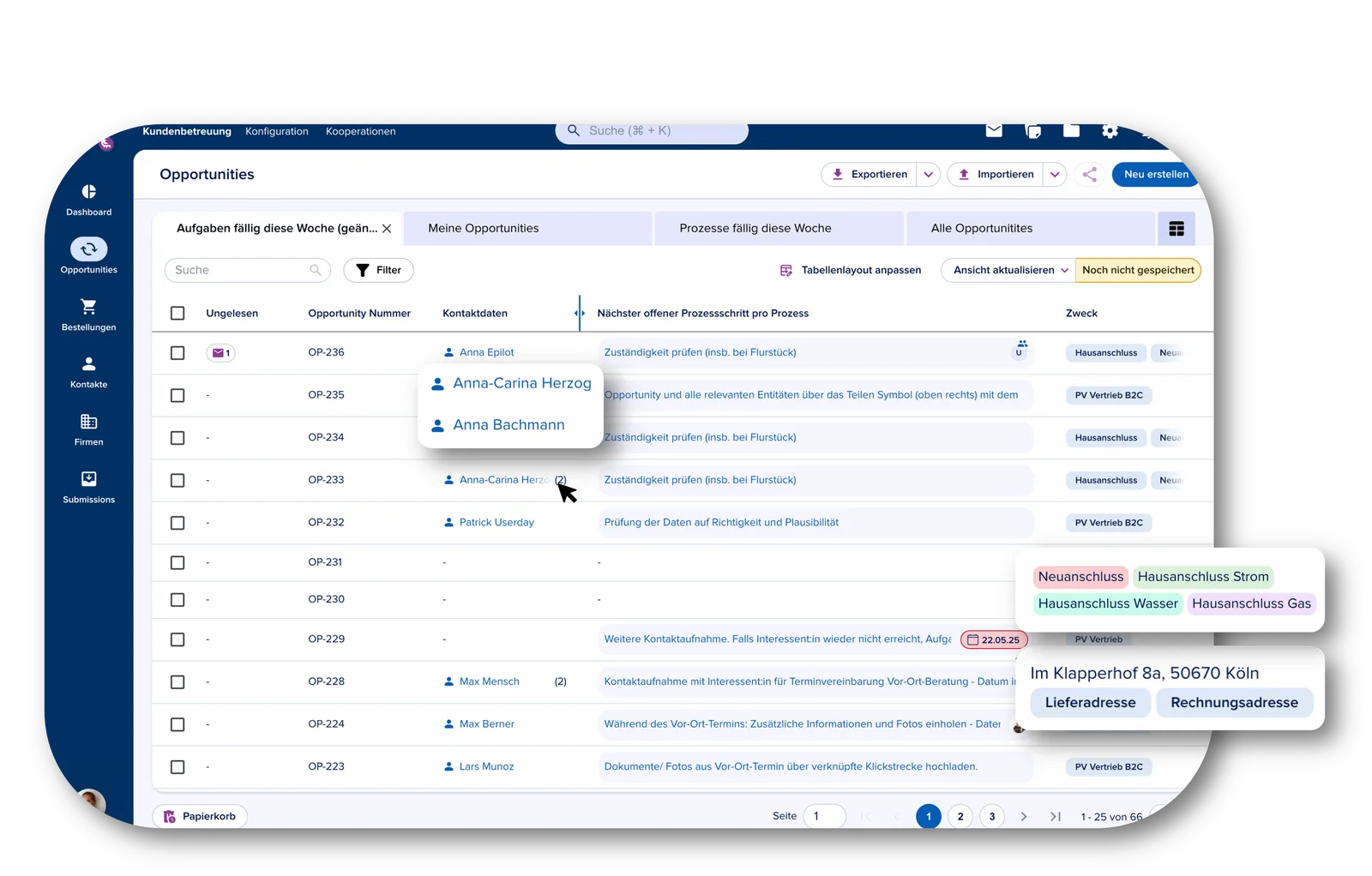Click the magnifier icon in Suche field
This screenshot has width=1372, height=876.
point(316,270)
